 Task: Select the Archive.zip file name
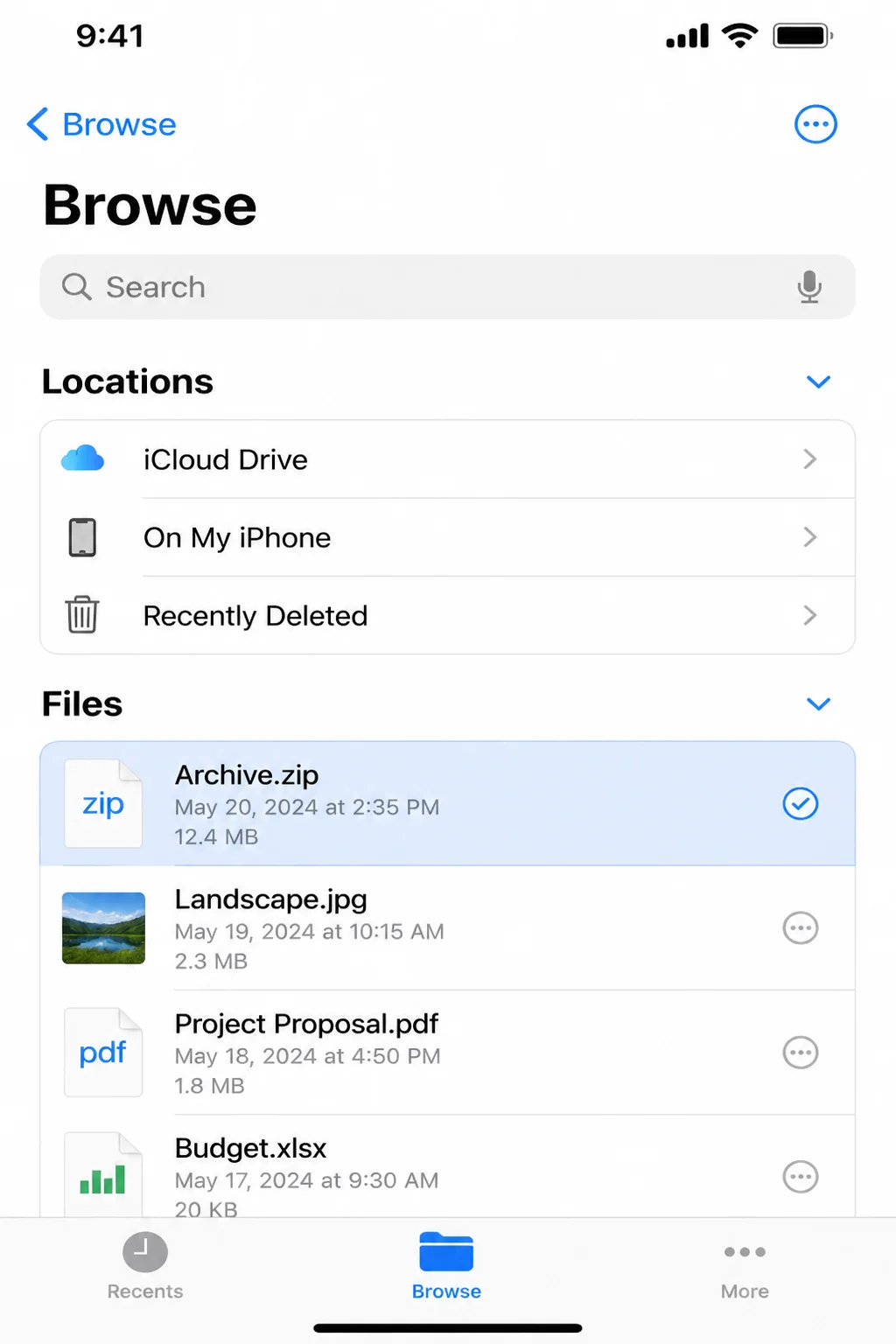pos(247,775)
